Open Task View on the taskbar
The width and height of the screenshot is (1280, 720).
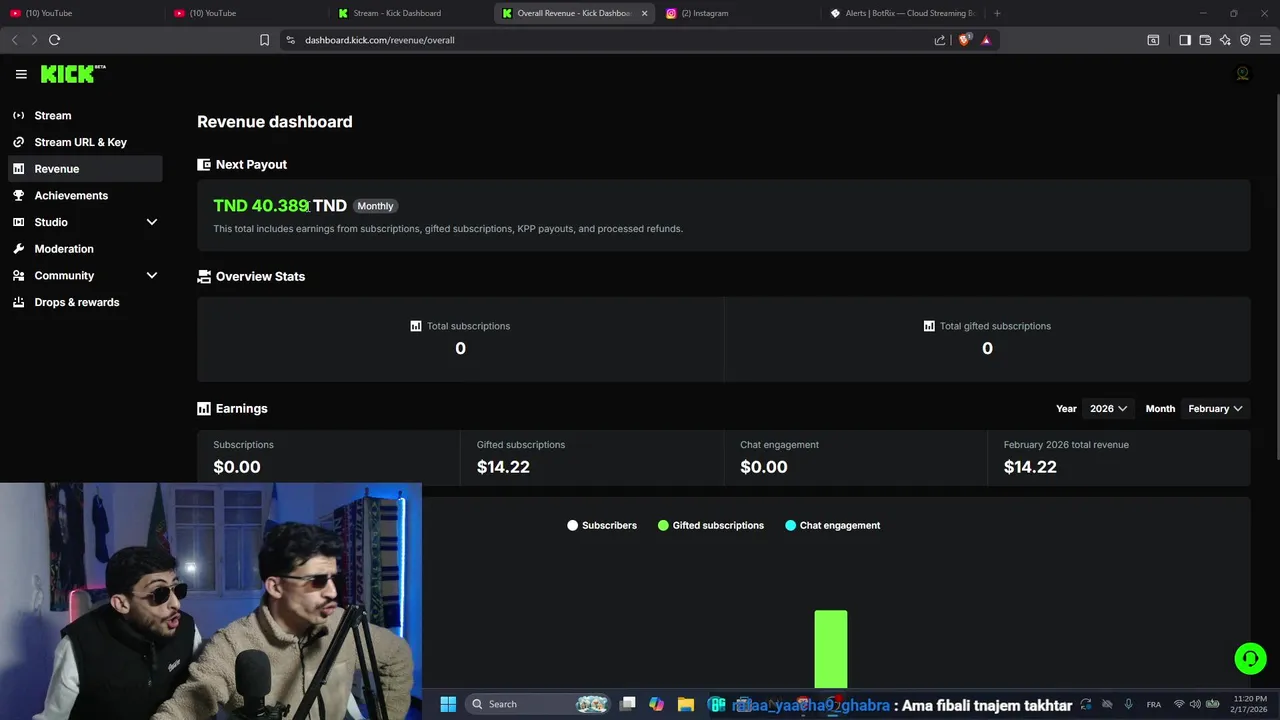tap(627, 704)
